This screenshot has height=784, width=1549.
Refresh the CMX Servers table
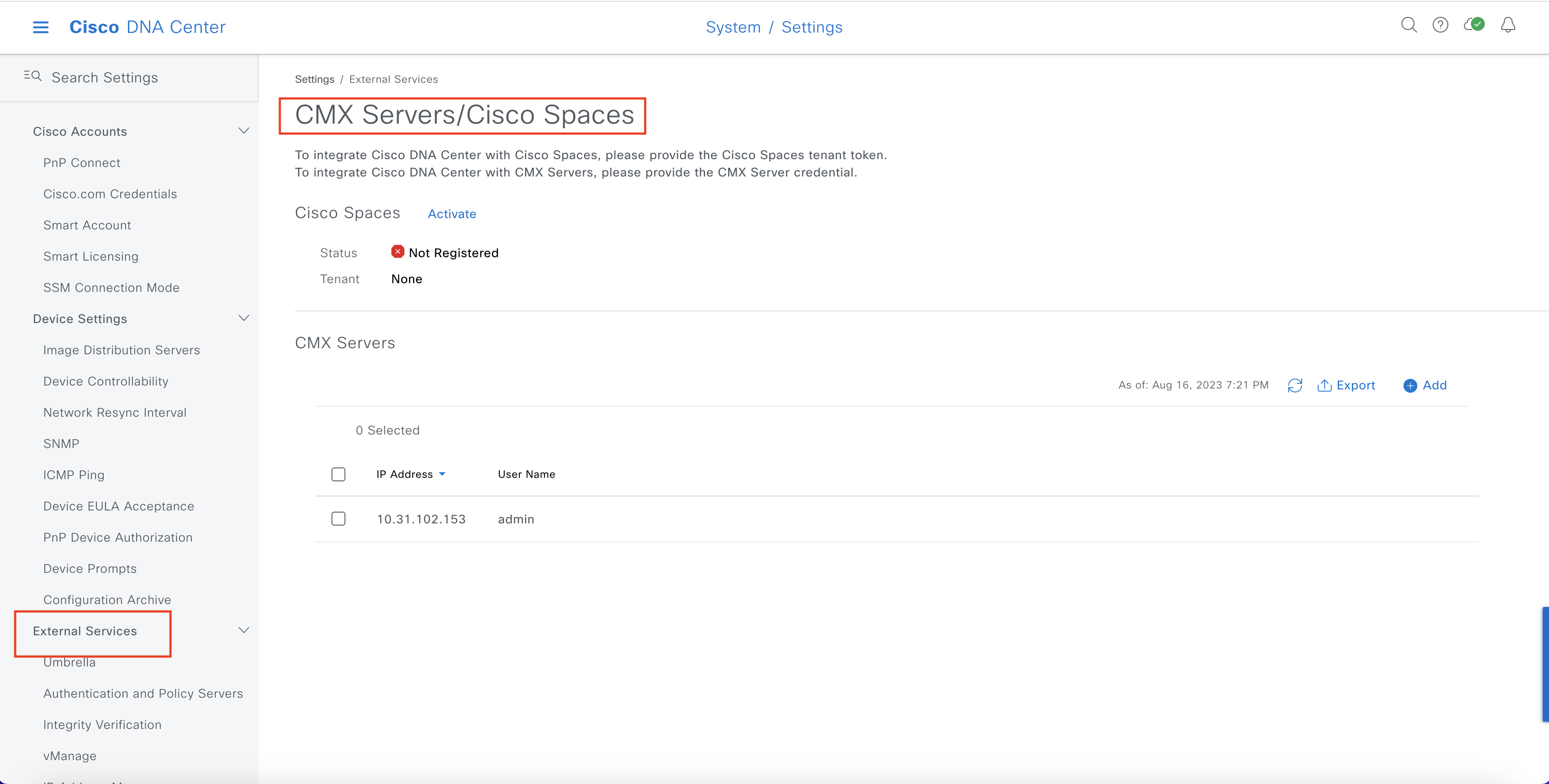tap(1295, 385)
